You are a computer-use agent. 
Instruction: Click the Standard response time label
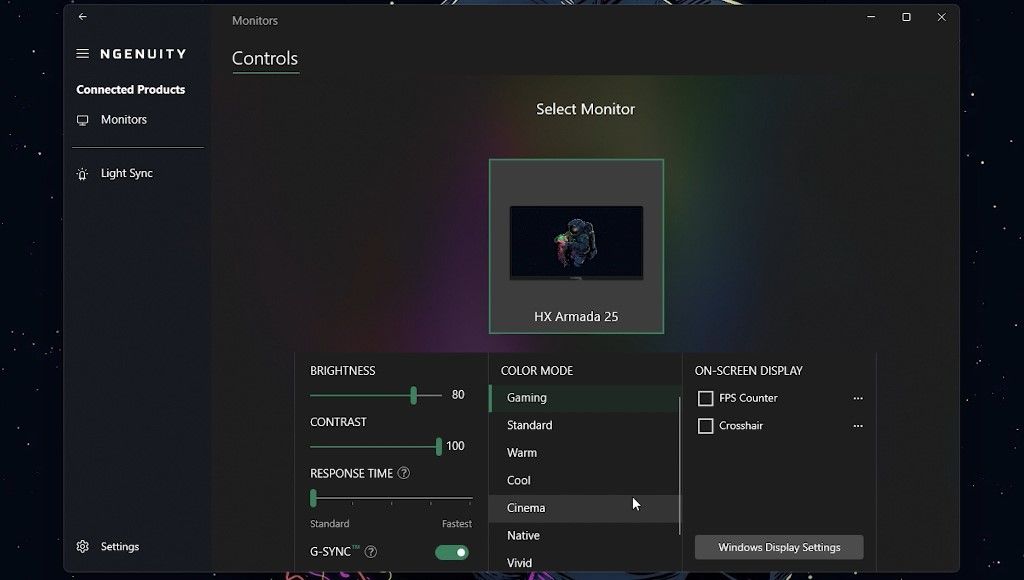click(x=330, y=524)
